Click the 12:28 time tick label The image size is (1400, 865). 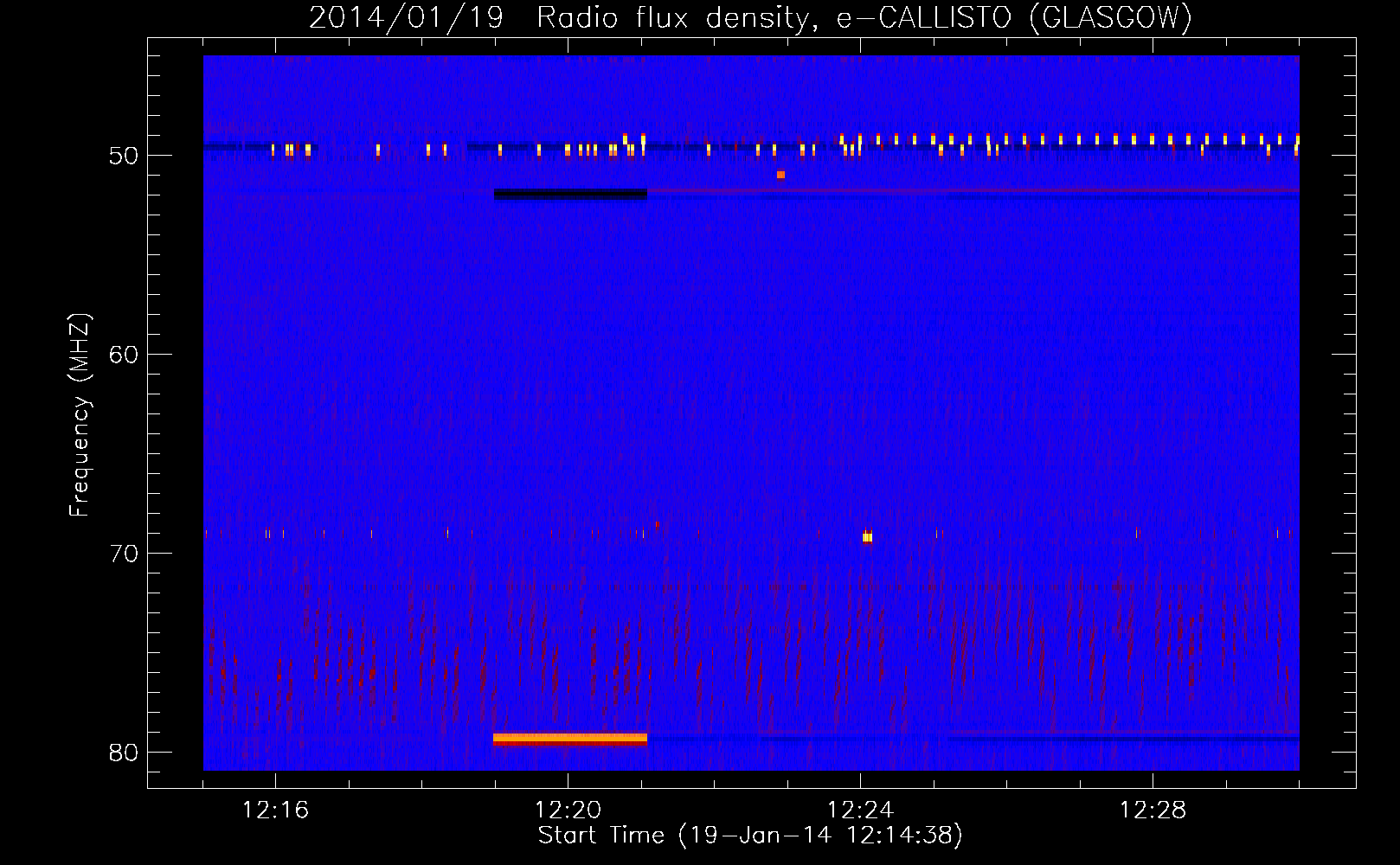(1153, 811)
